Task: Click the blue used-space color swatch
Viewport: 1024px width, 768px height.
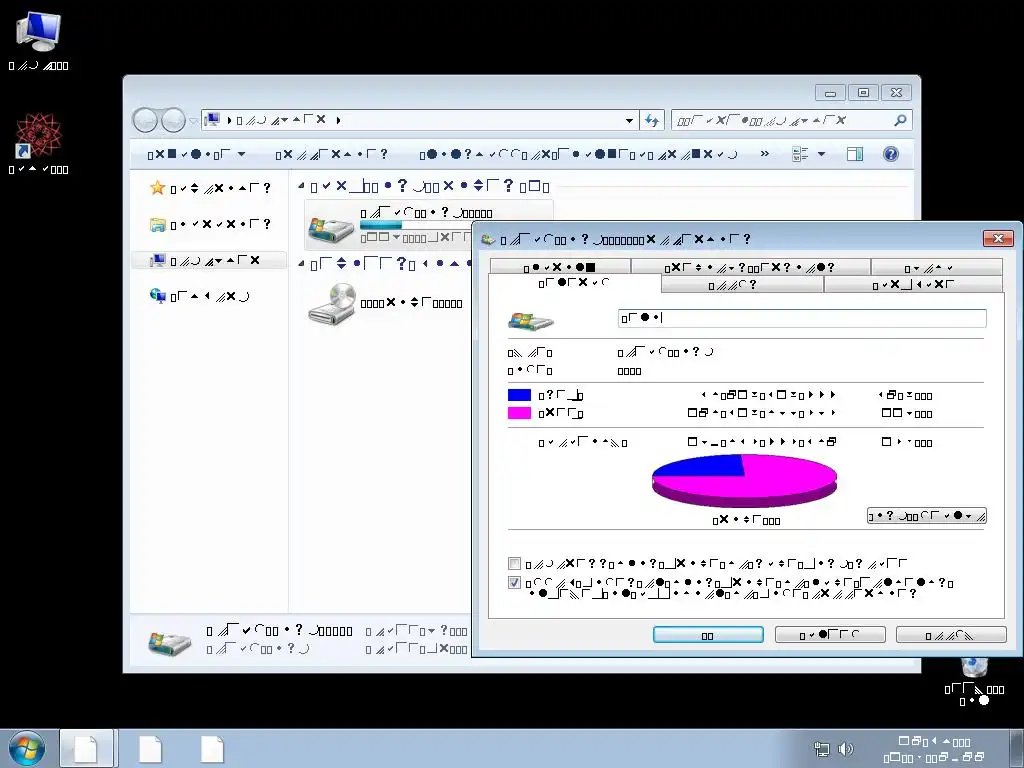Action: 519,394
